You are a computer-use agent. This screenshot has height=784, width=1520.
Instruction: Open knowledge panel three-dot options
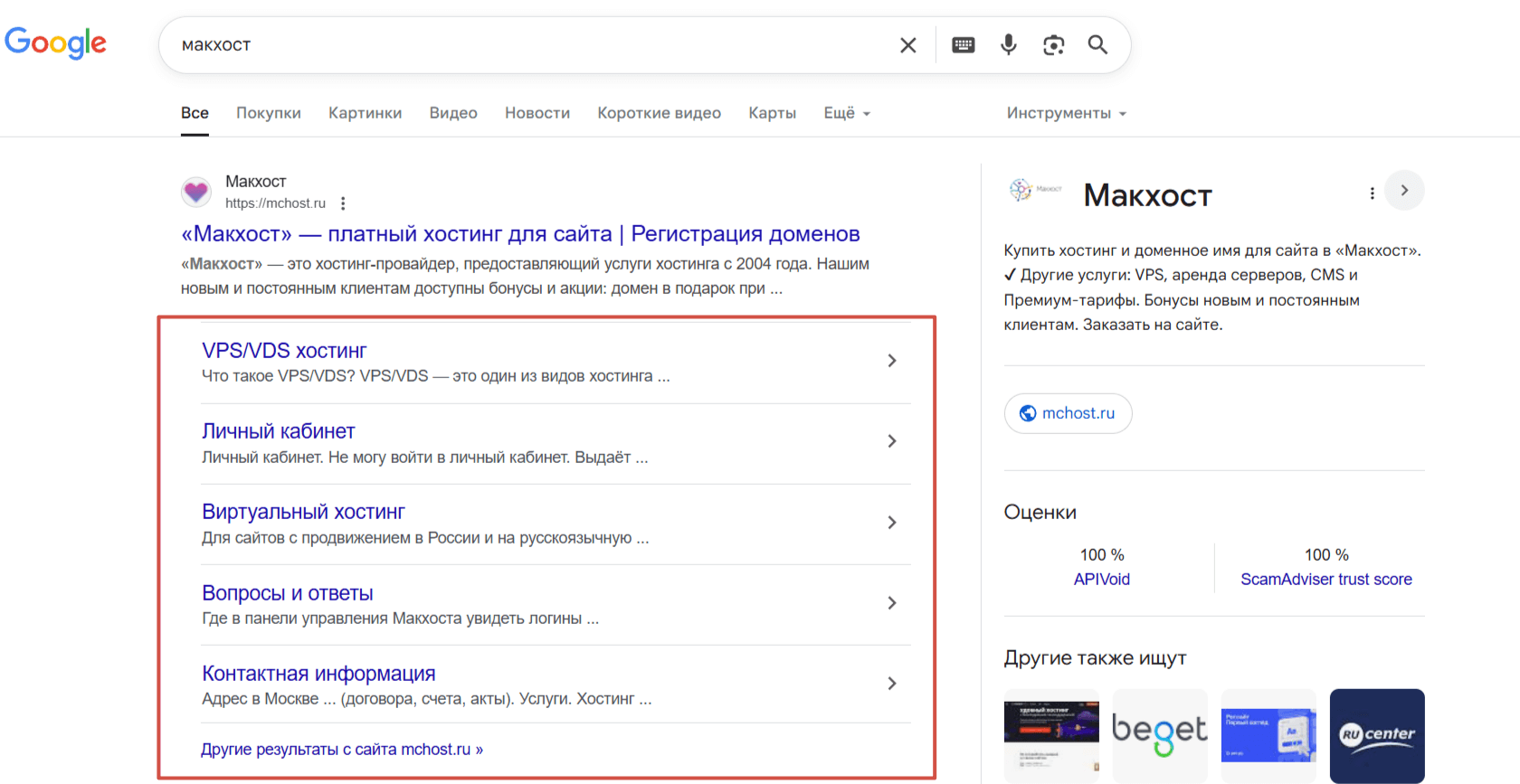pos(1372,194)
